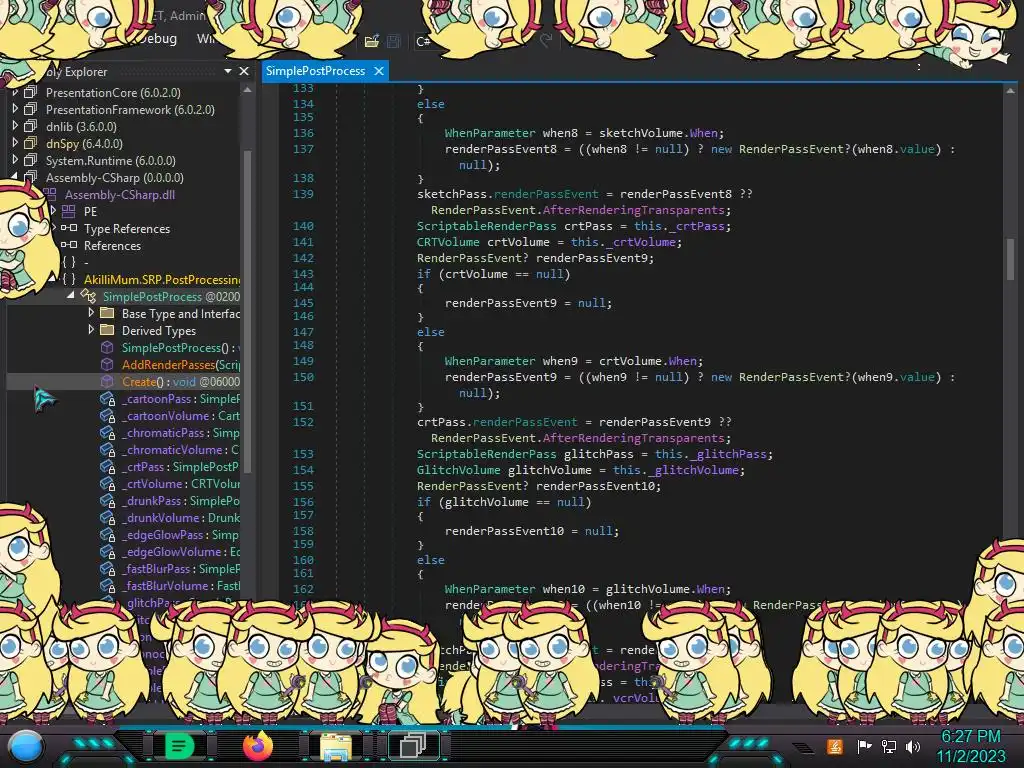Open Assembly Explorer panel options arrow

pyautogui.click(x=228, y=71)
